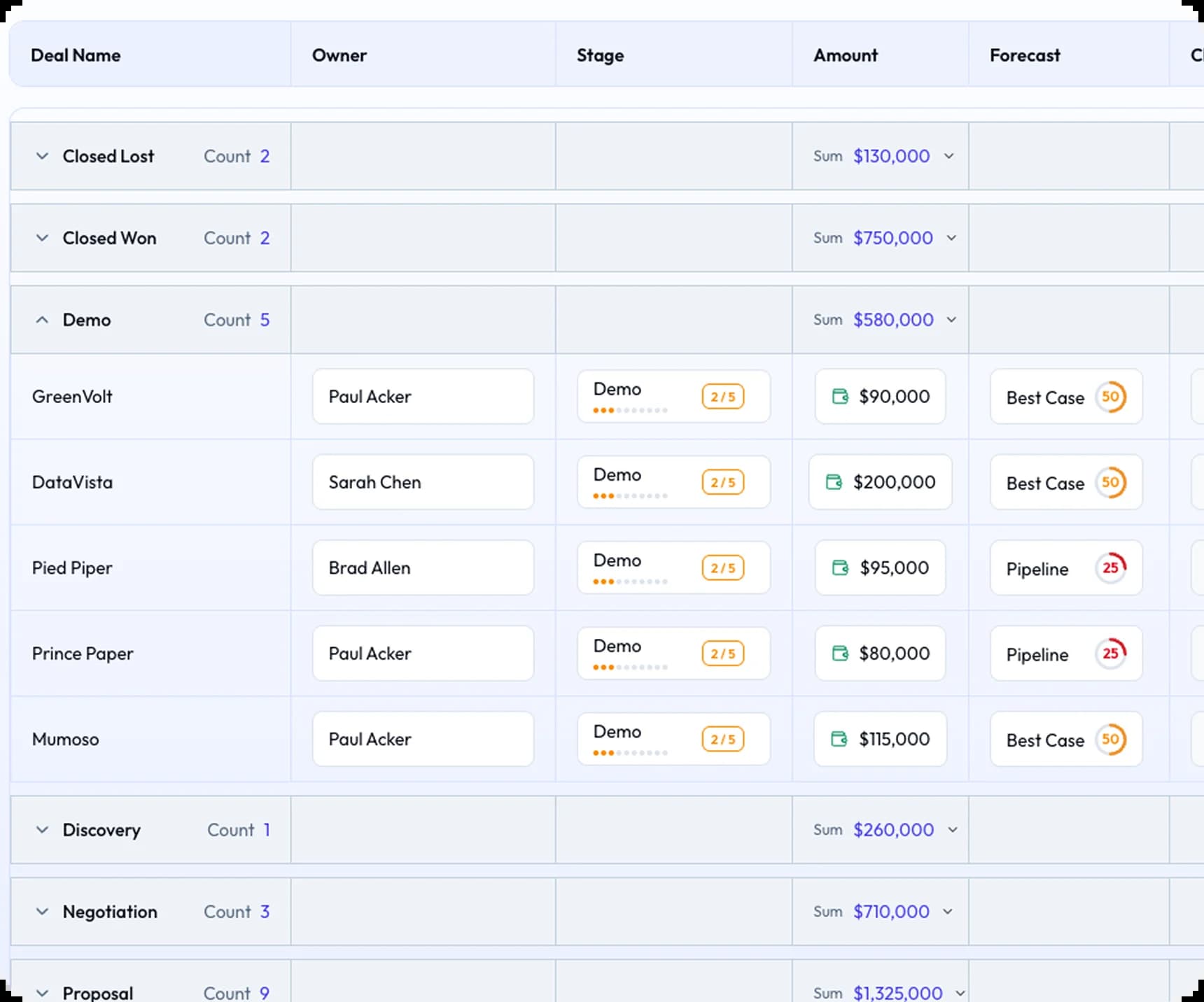
Task: Sort by the Amount column header
Action: tap(845, 55)
